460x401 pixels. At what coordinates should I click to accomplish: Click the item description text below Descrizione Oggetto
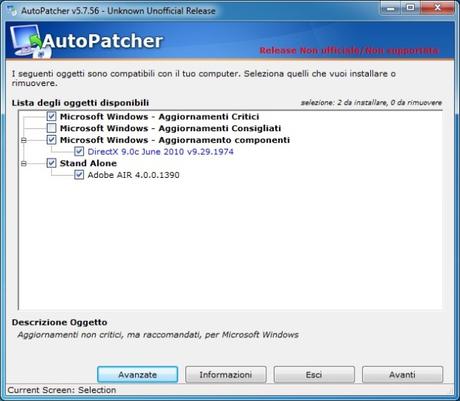pyautogui.click(x=158, y=335)
